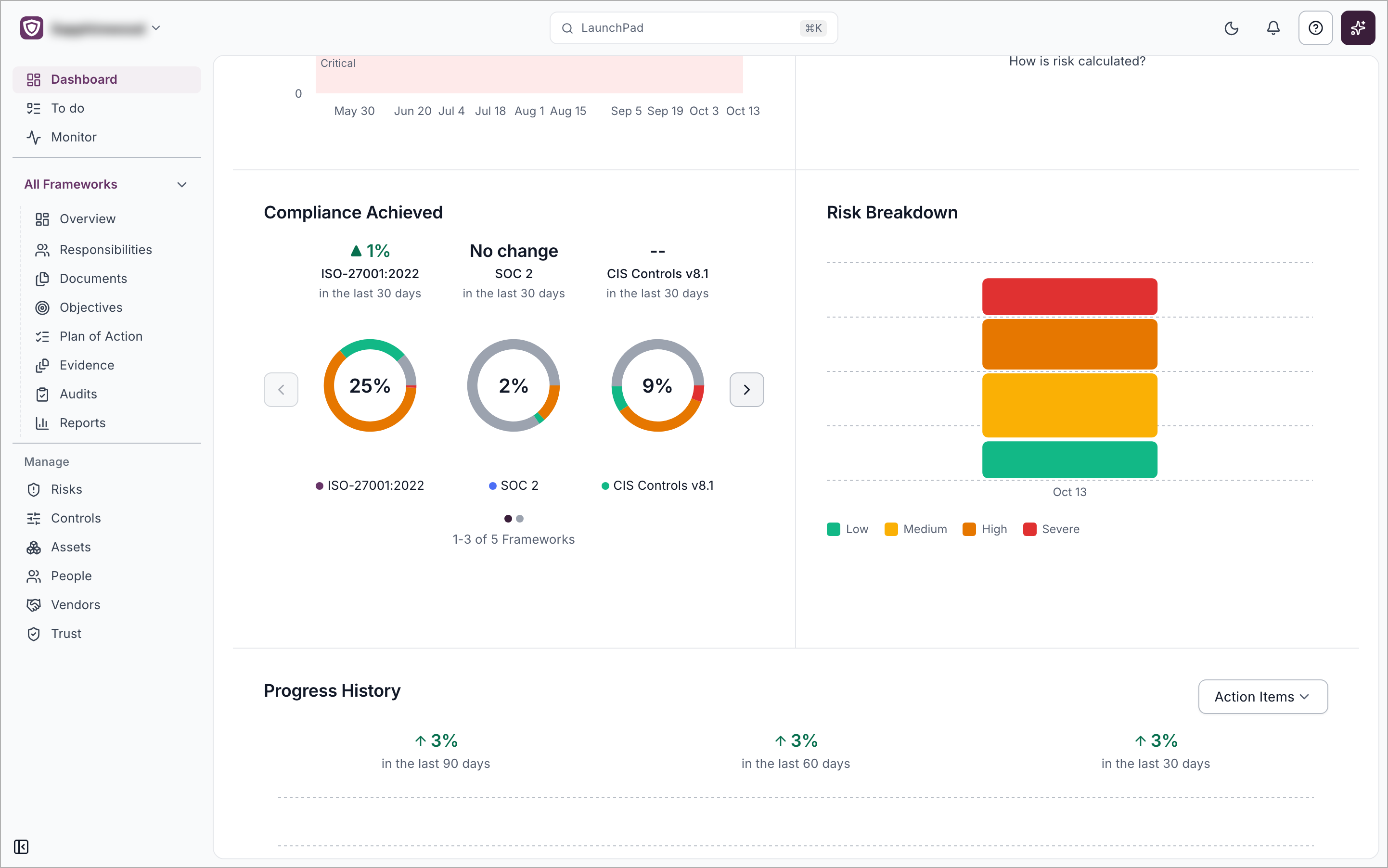1388x868 pixels.
Task: Collapse the All Frameworks section chevron
Action: tap(182, 184)
